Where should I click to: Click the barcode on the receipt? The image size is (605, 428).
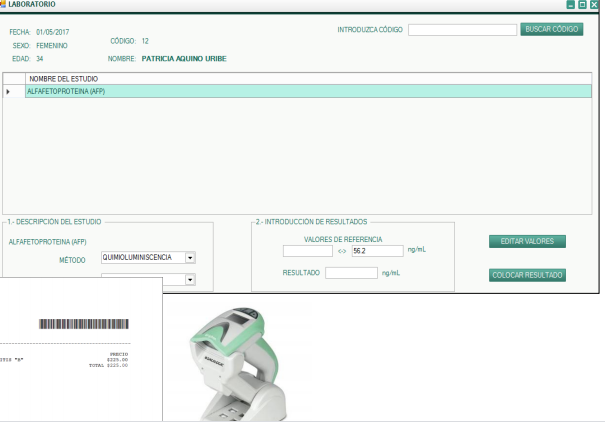(84, 324)
